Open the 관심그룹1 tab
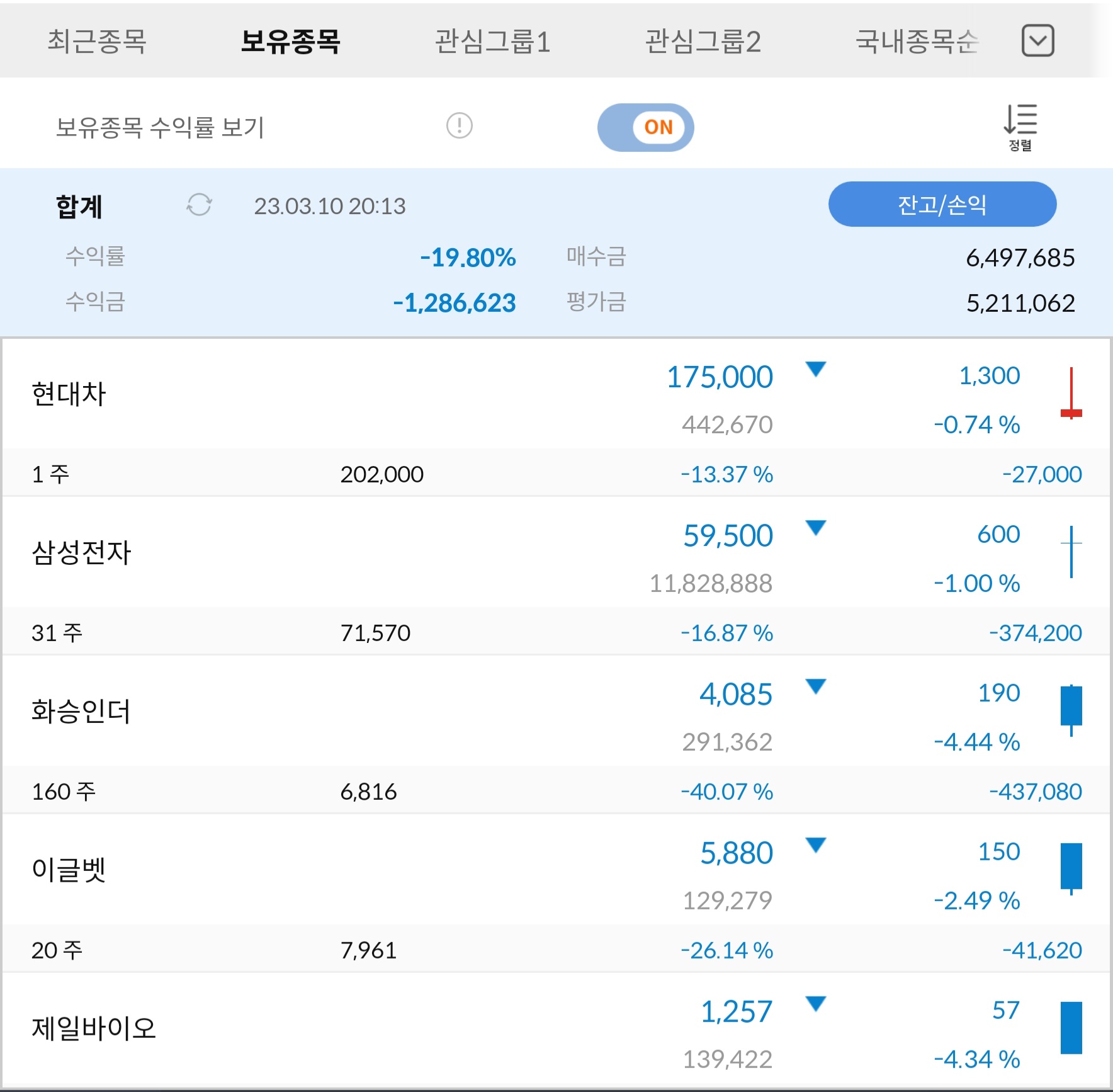Viewport: 1113px width, 1092px height. [493, 42]
